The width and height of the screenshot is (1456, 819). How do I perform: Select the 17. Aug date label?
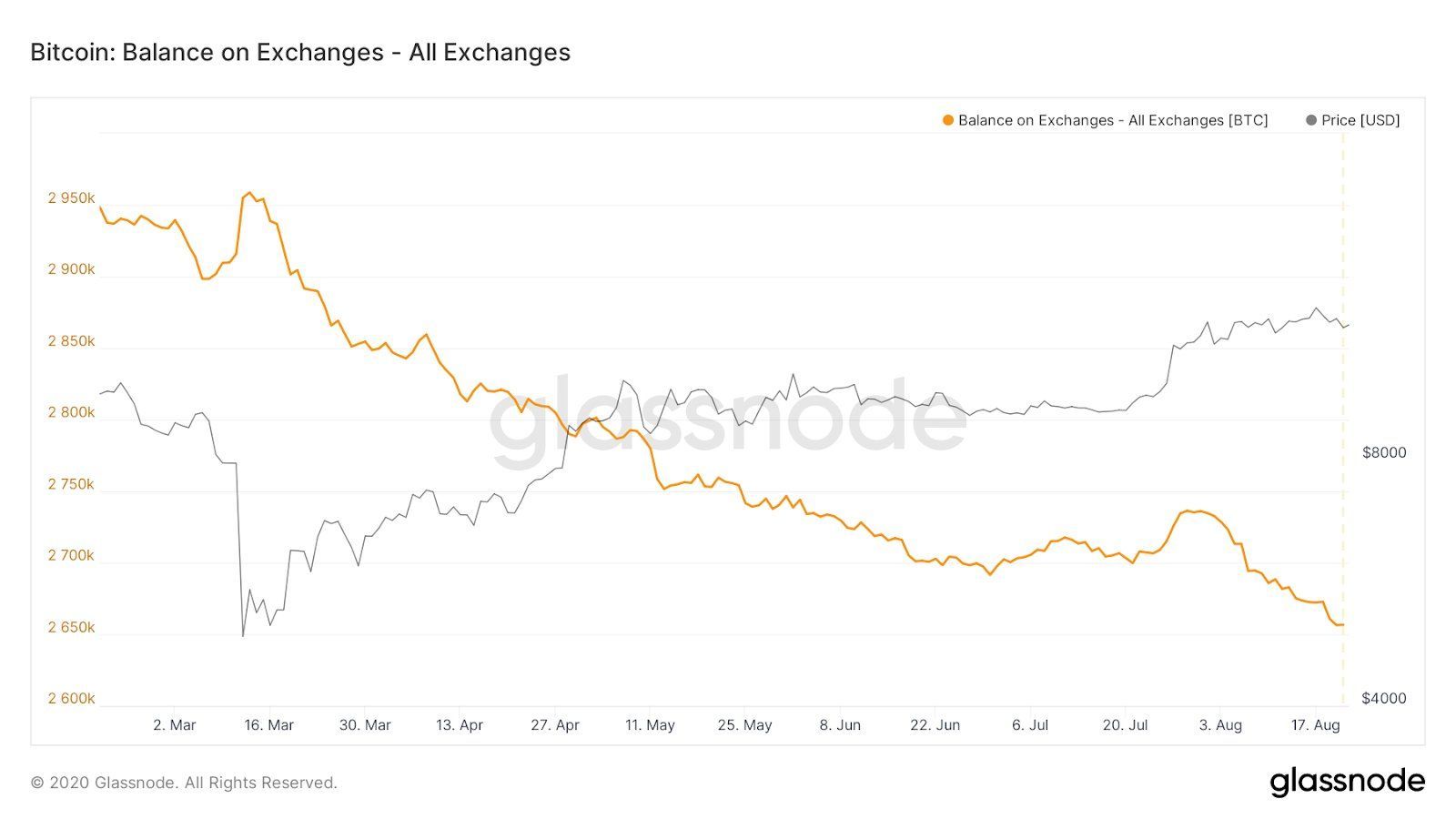(x=1316, y=725)
